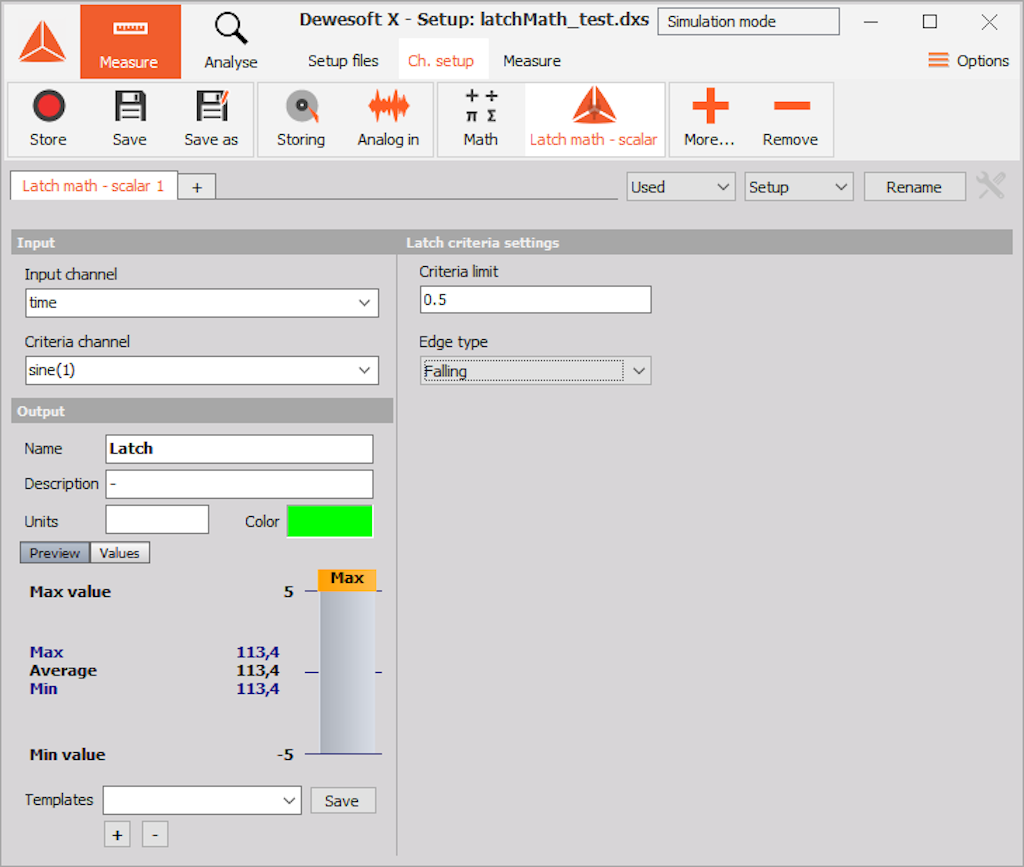Click the minus button below Templates
This screenshot has width=1024, height=867.
[x=155, y=834]
